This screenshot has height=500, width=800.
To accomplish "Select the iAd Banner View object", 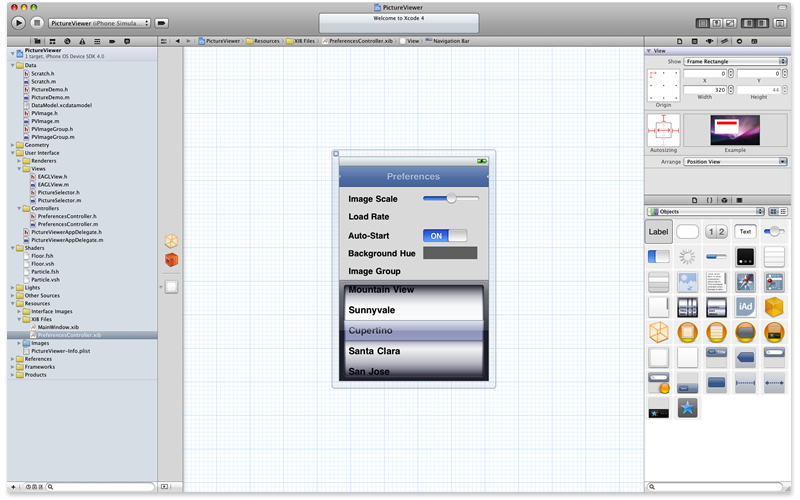I will pyautogui.click(x=745, y=307).
